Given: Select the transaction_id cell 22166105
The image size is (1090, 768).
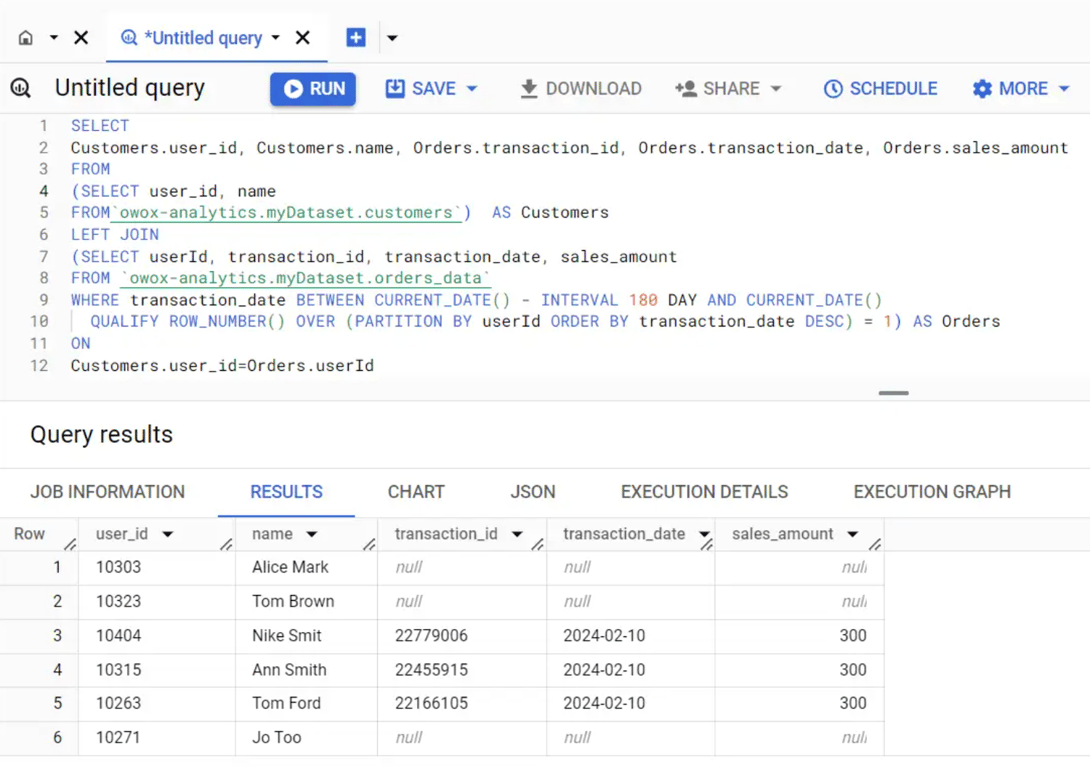Looking at the screenshot, I should [462, 703].
